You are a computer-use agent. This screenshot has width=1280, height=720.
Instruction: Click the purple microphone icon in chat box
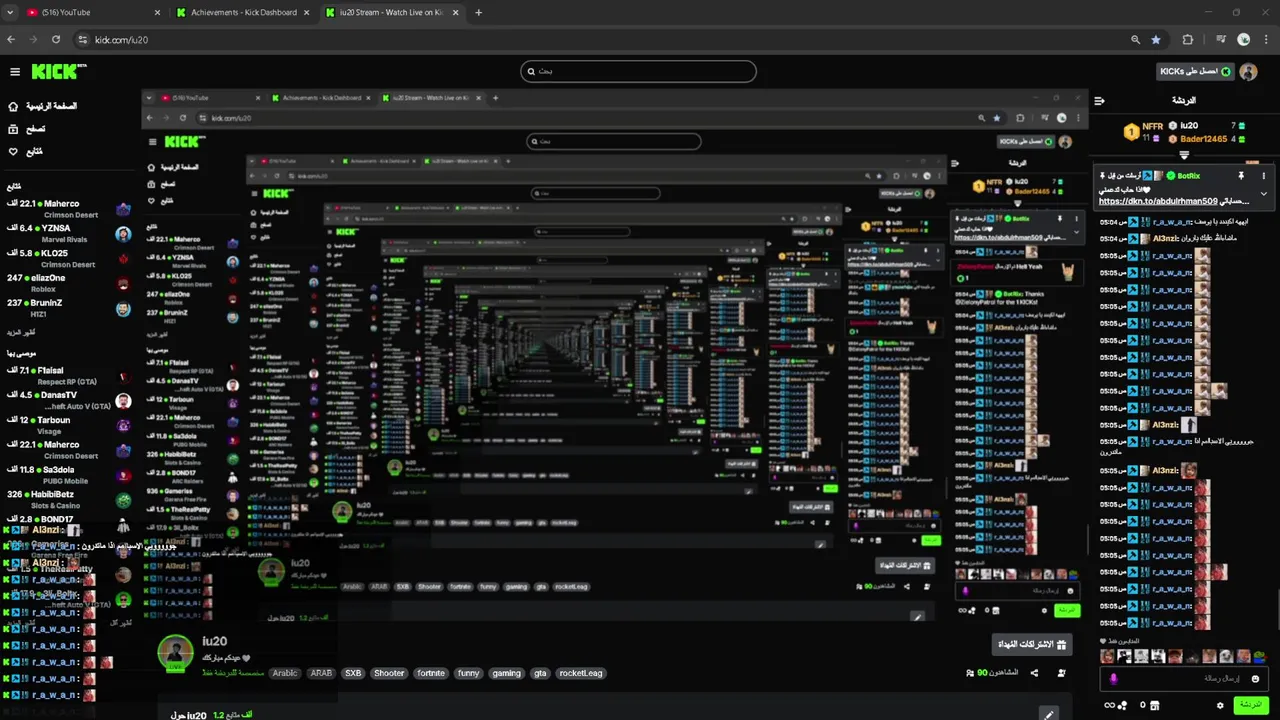click(x=1113, y=679)
